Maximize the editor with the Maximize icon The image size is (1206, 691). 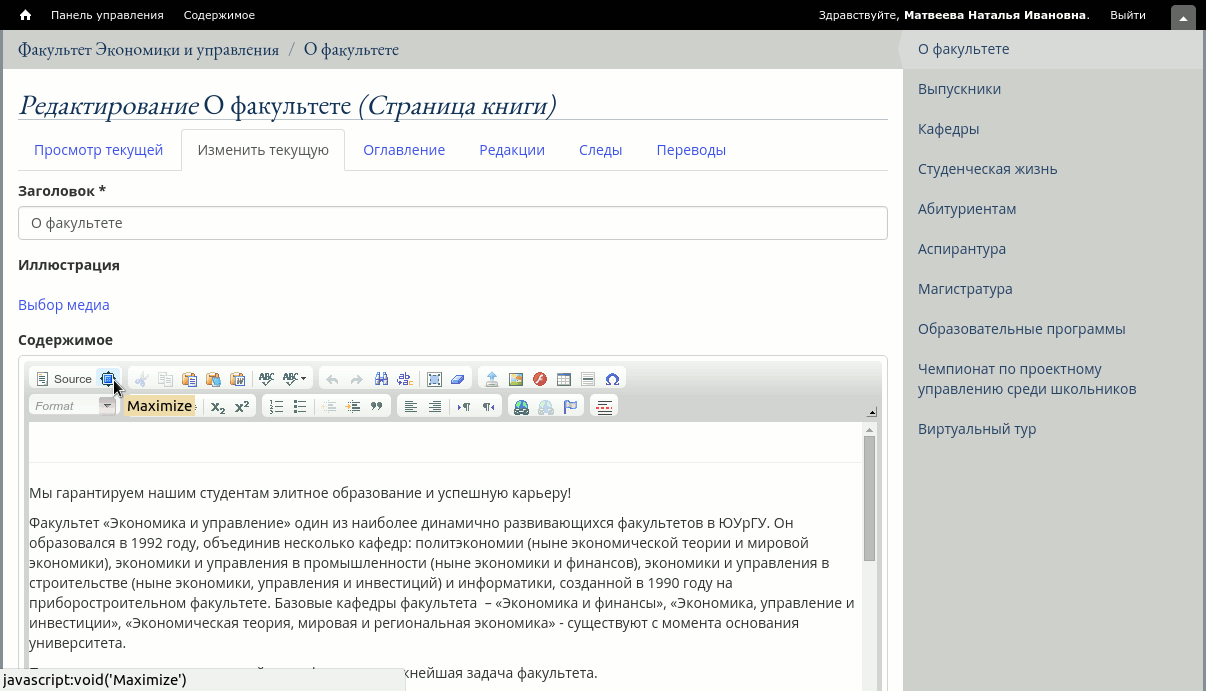click(x=108, y=379)
